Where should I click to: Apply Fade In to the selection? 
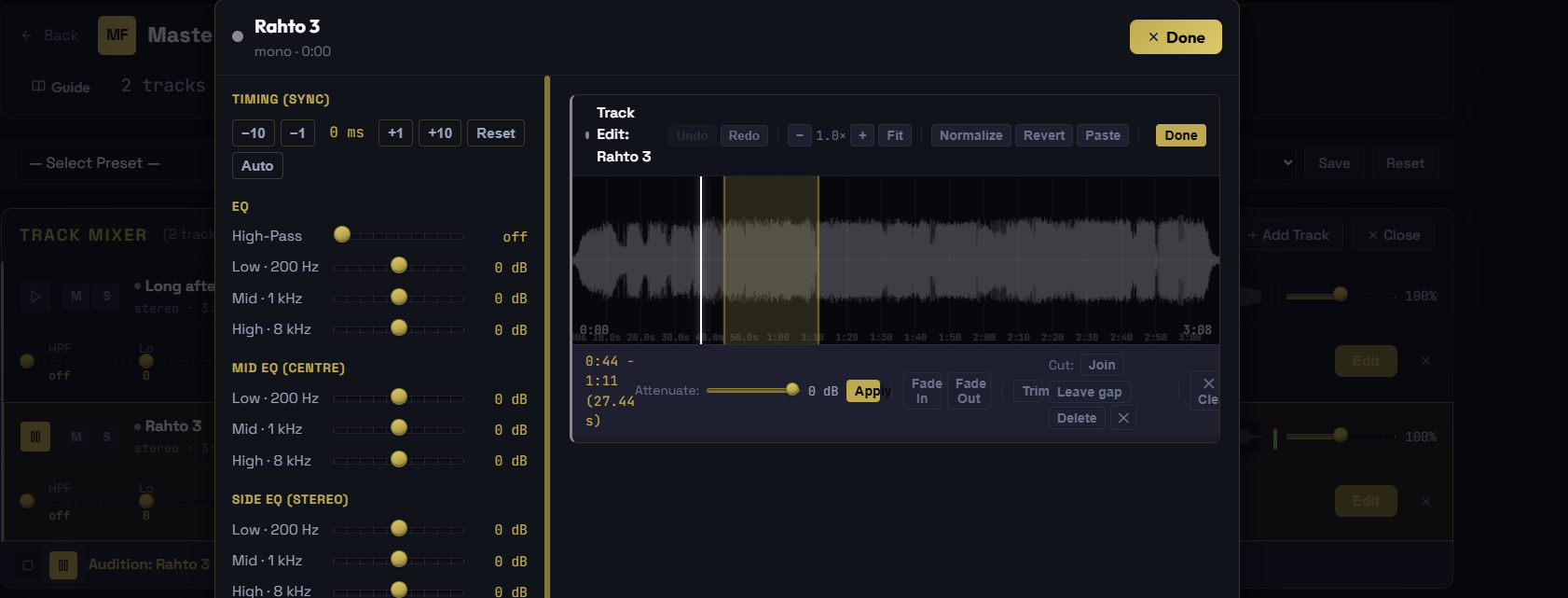(925, 391)
